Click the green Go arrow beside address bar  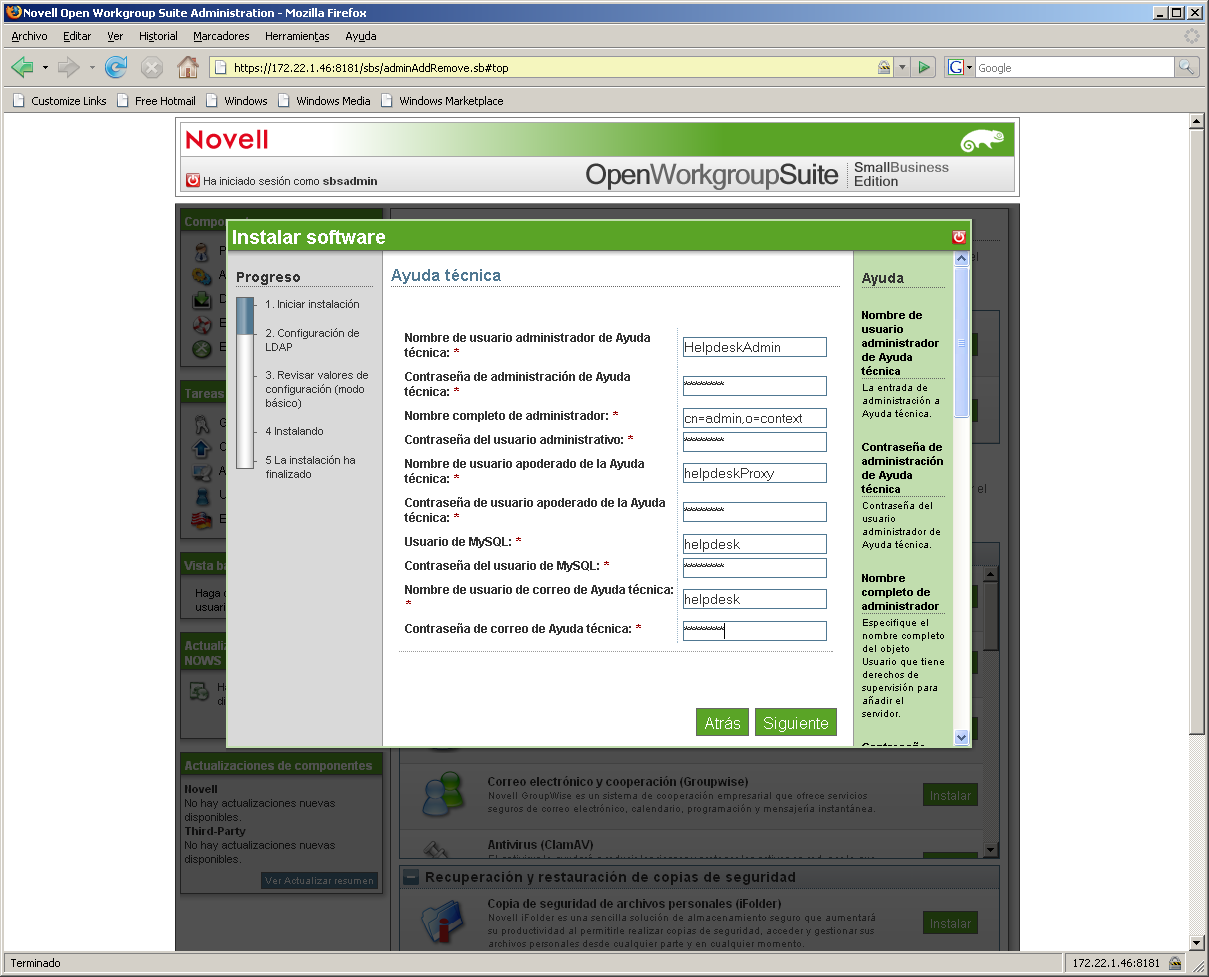[x=924, y=67]
